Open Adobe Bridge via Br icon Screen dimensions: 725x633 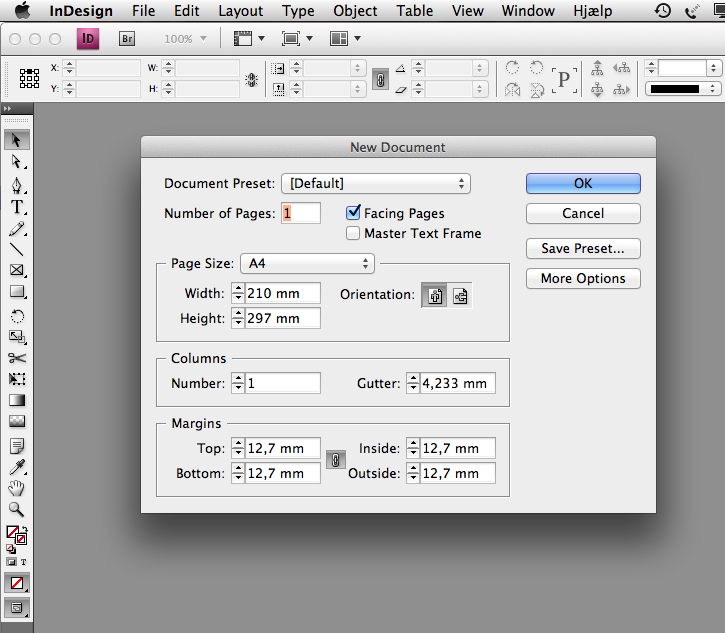(127, 39)
